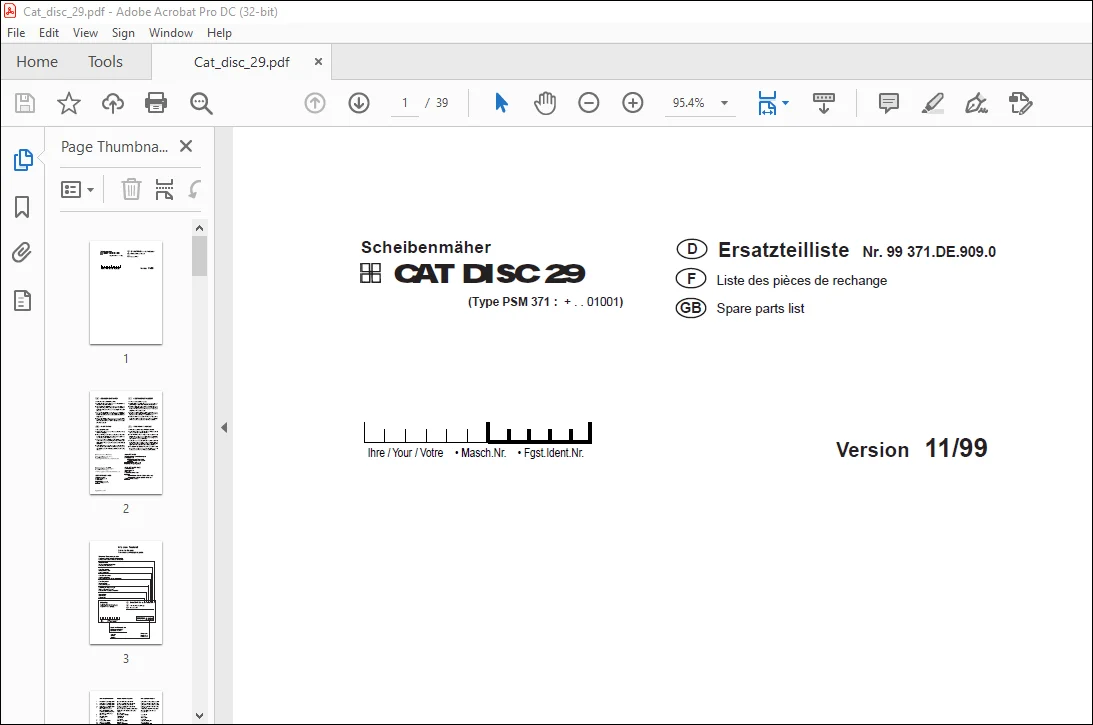This screenshot has width=1093, height=725.
Task: Toggle the Attachments paperclip panel
Action: [22, 252]
